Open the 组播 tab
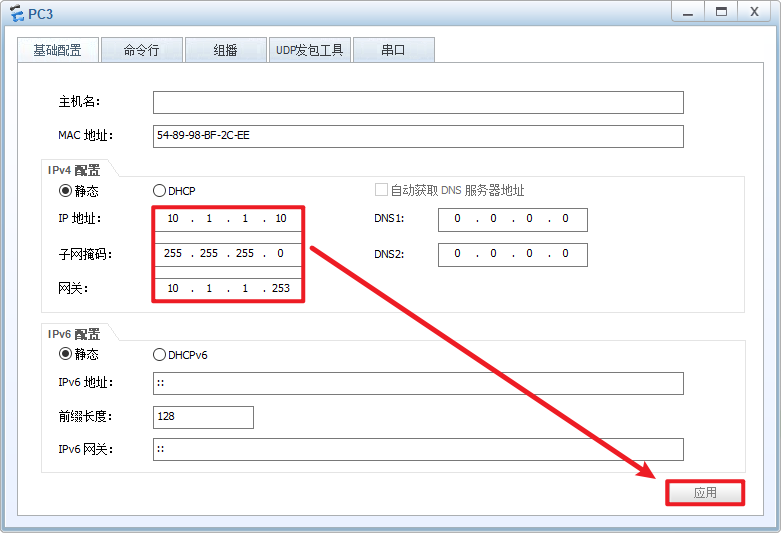The width and height of the screenshot is (781, 533). (x=225, y=50)
